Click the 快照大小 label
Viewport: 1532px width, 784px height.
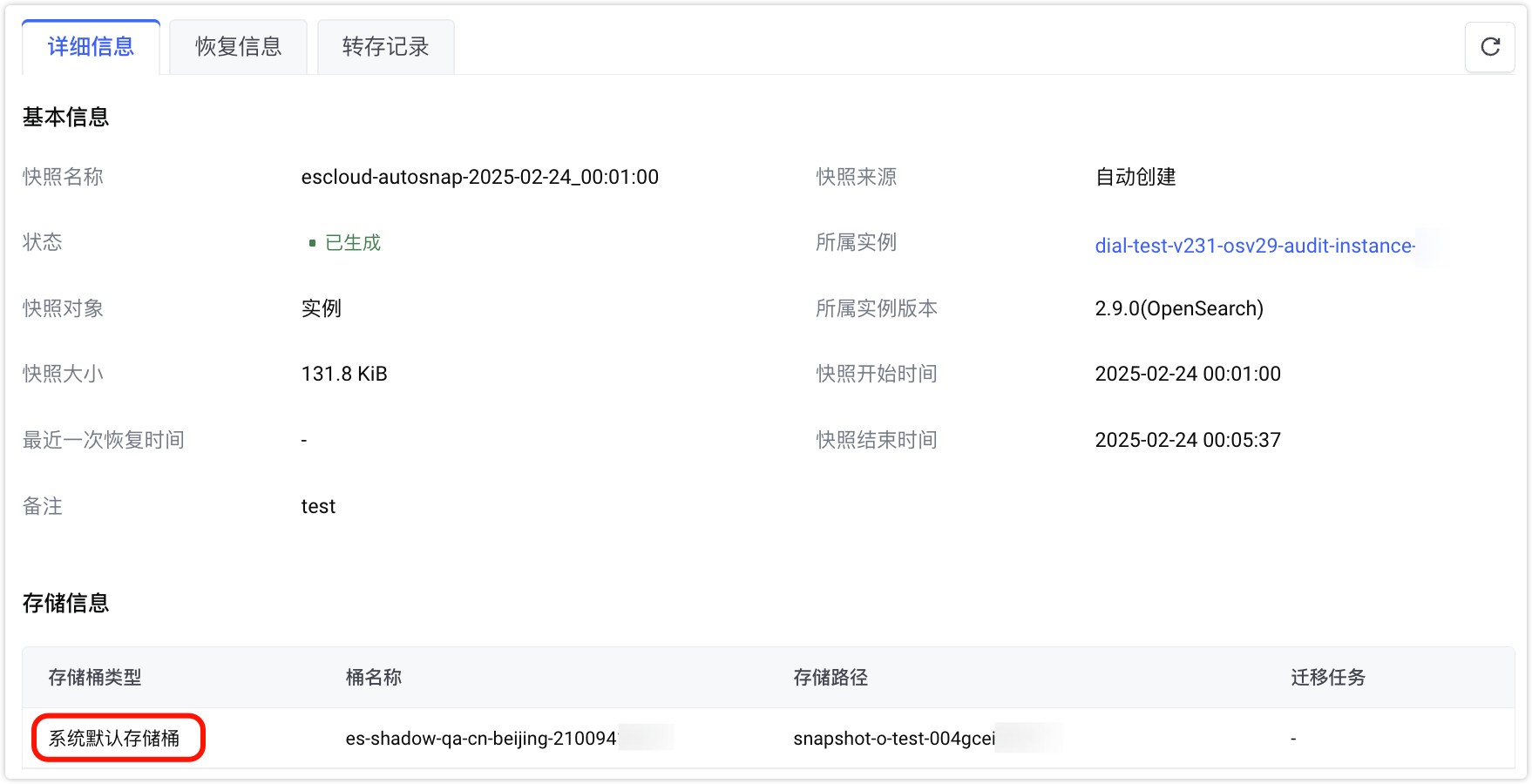(63, 374)
